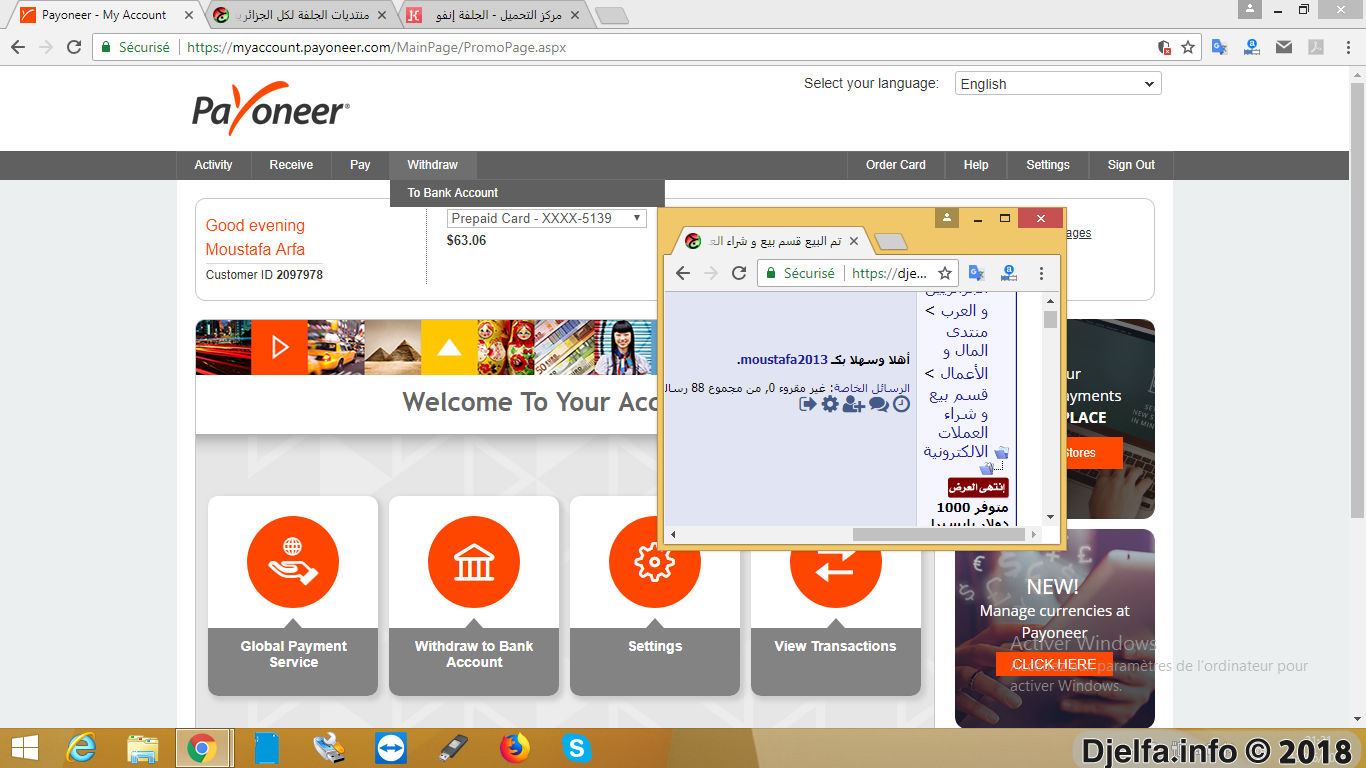Click settings gear icon in forum popup
The image size is (1366, 768).
point(830,404)
